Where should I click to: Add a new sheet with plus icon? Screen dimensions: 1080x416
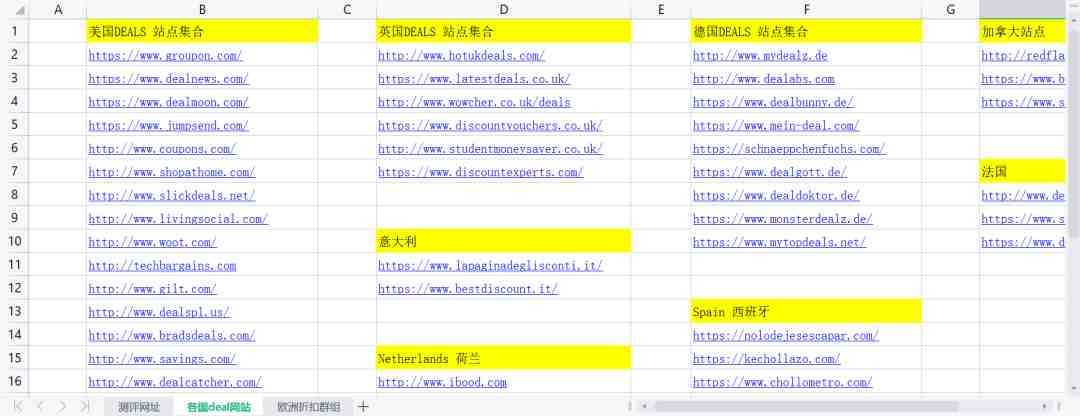[363, 406]
